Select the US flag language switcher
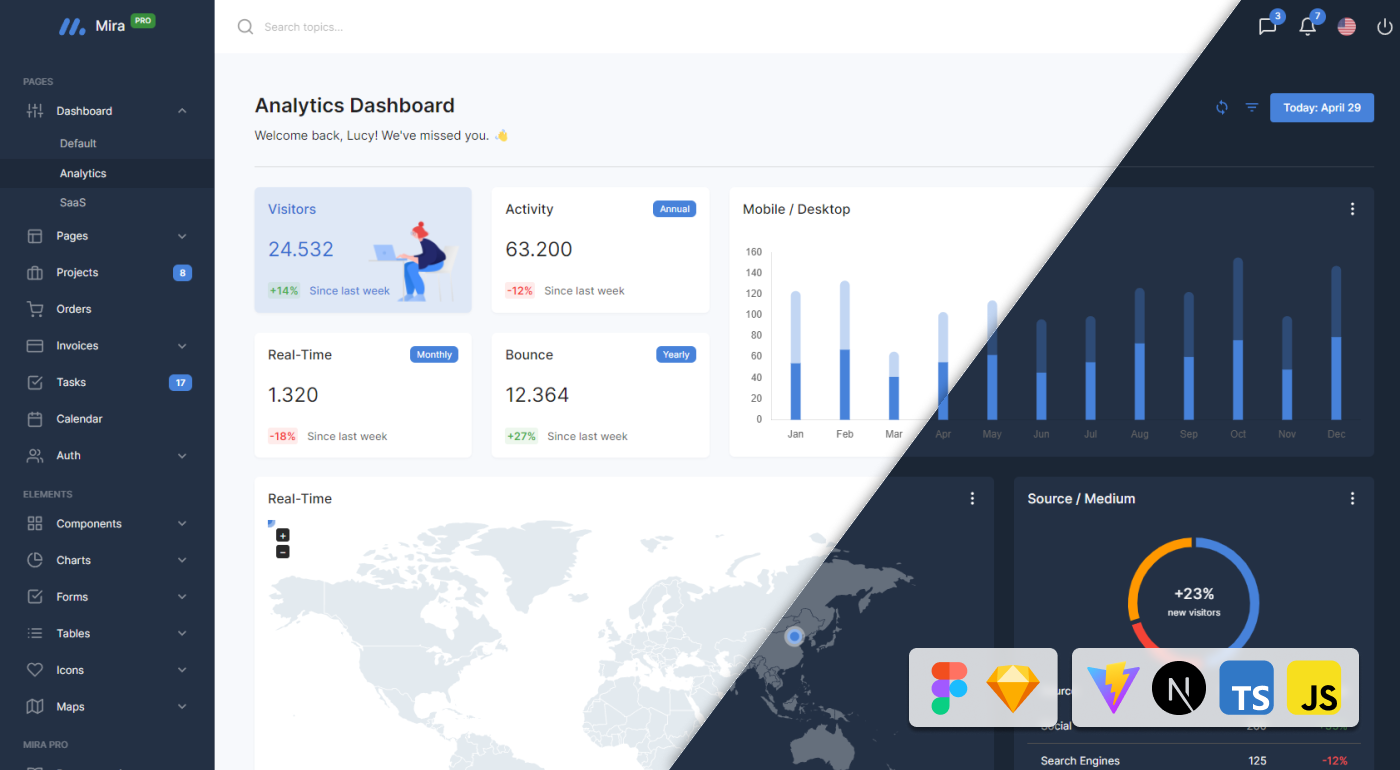1400x770 pixels. (x=1346, y=26)
